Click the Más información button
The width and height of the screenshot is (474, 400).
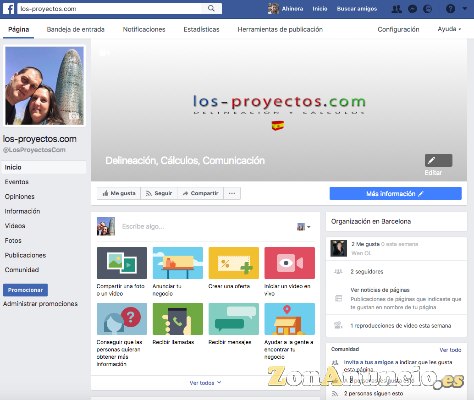[x=396, y=194]
